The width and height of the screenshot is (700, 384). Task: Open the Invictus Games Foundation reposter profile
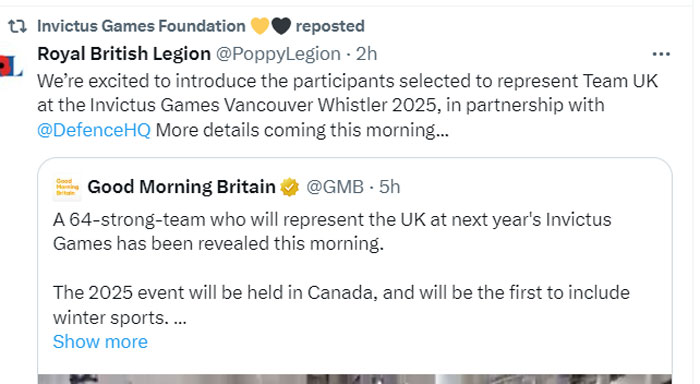point(141,26)
